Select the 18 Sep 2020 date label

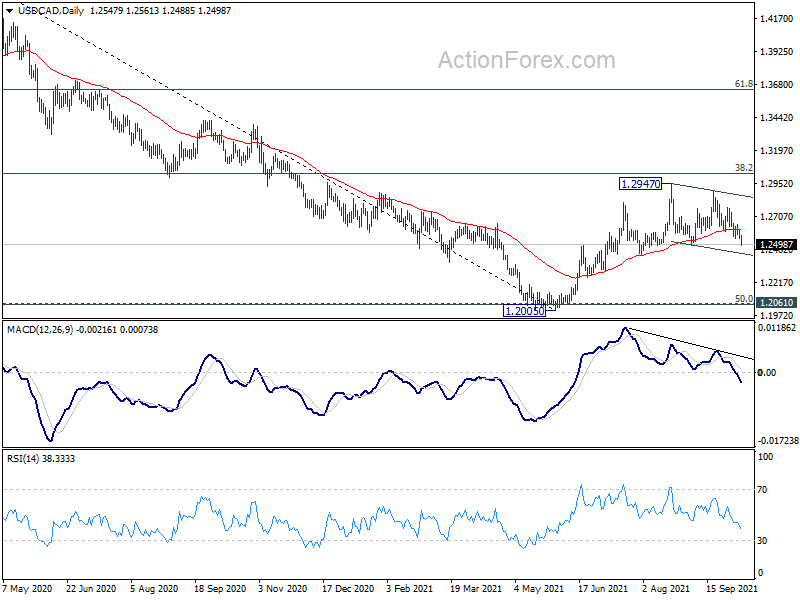coord(220,589)
